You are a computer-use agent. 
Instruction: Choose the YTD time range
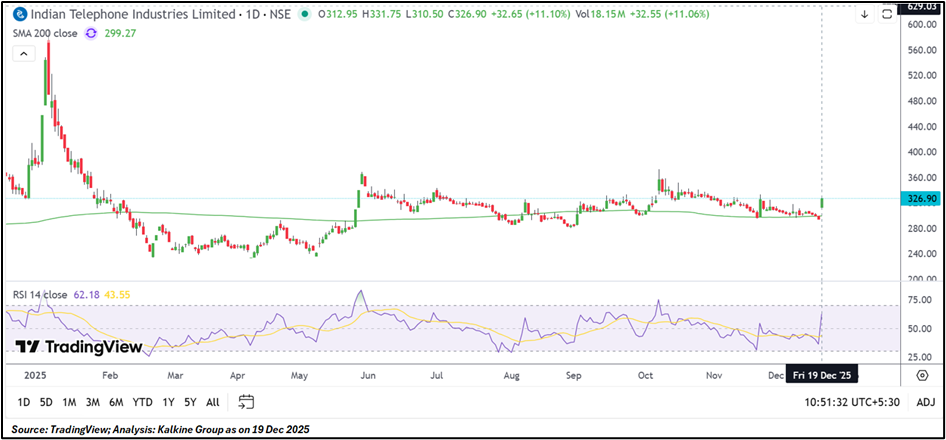coord(142,402)
